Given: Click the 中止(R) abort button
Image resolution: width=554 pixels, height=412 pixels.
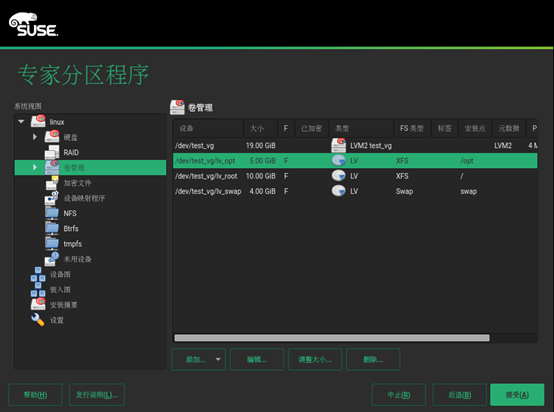Looking at the screenshot, I should 399,395.
